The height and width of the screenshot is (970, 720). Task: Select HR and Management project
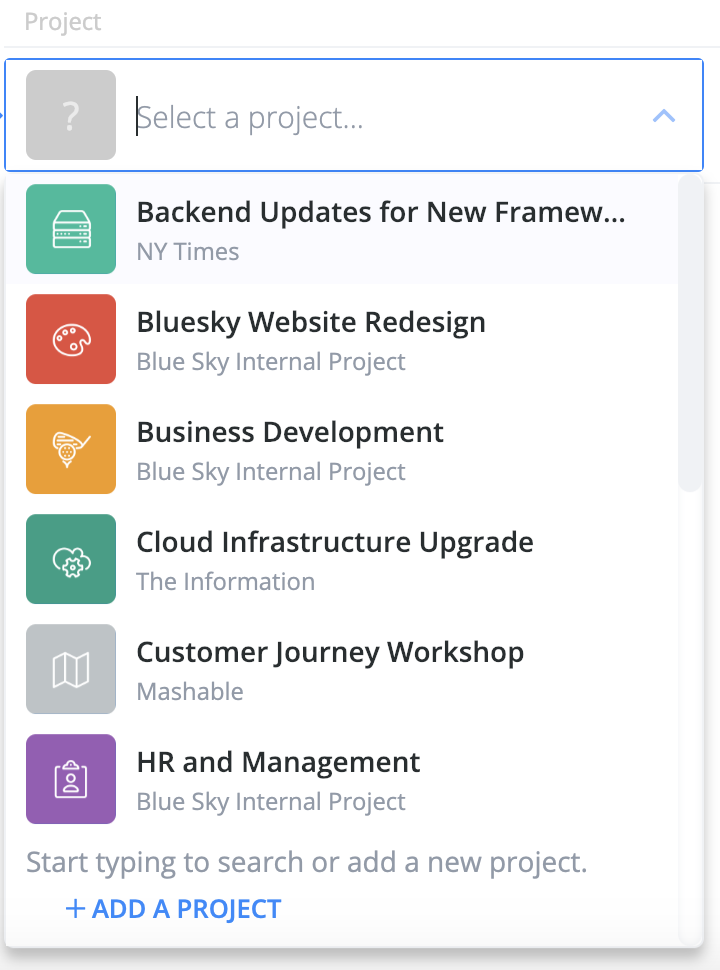(342, 779)
